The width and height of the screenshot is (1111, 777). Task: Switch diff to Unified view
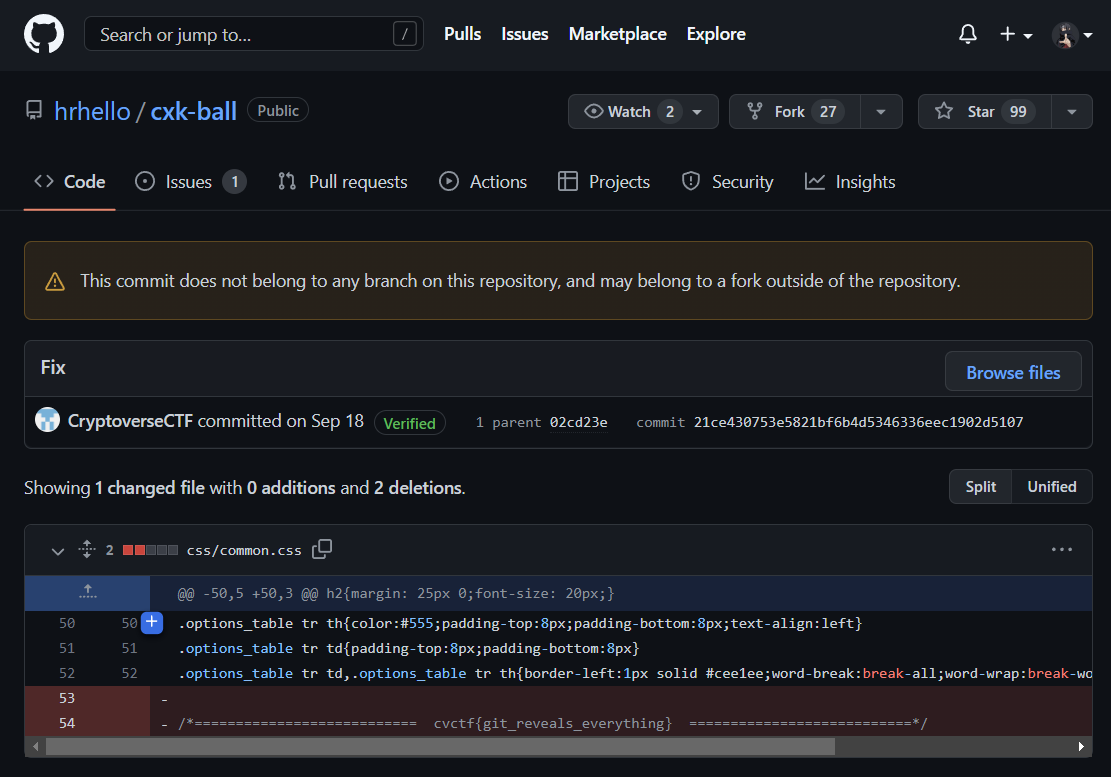[1051, 487]
